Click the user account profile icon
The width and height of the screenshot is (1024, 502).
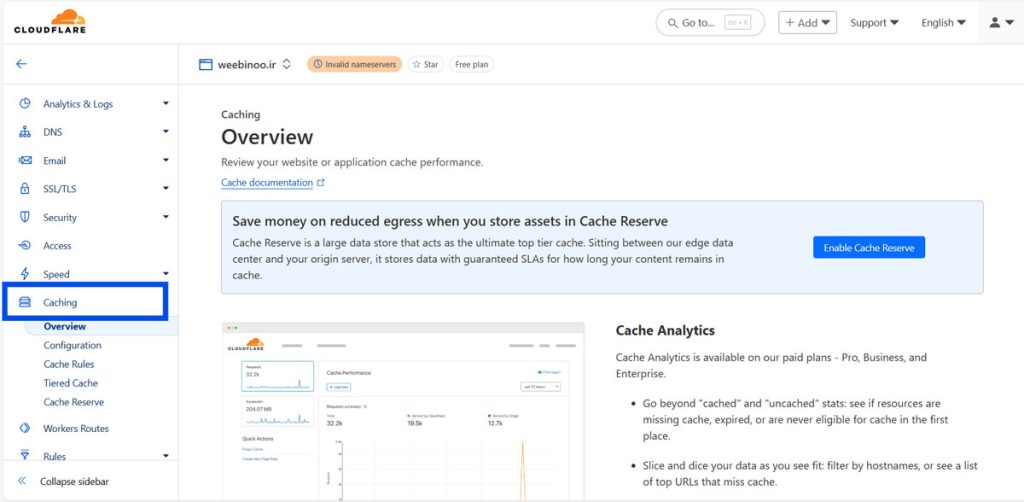(x=995, y=22)
